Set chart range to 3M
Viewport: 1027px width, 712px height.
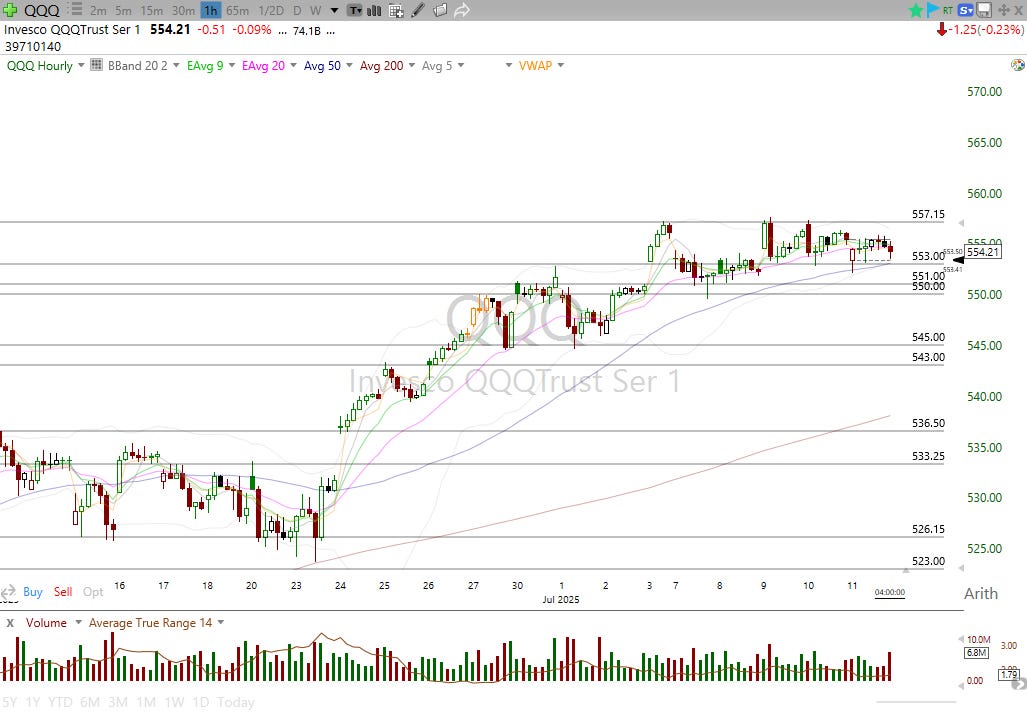tap(118, 702)
